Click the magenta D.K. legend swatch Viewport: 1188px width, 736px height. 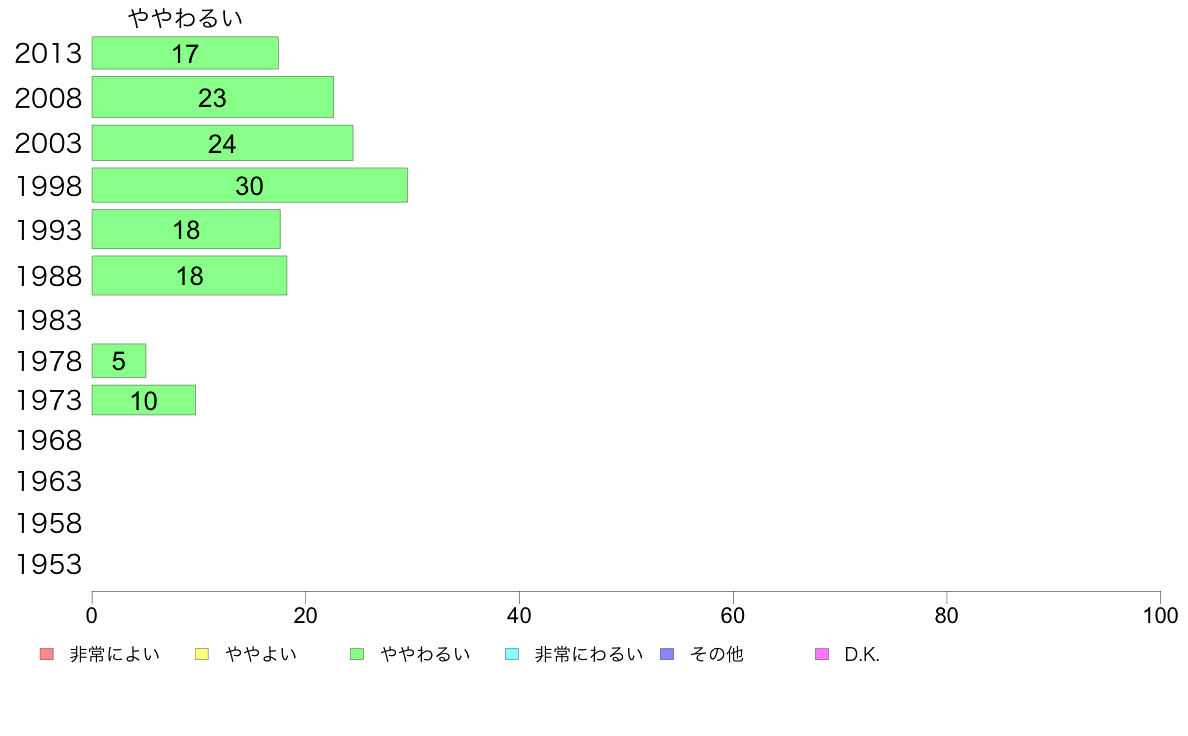coord(822,654)
